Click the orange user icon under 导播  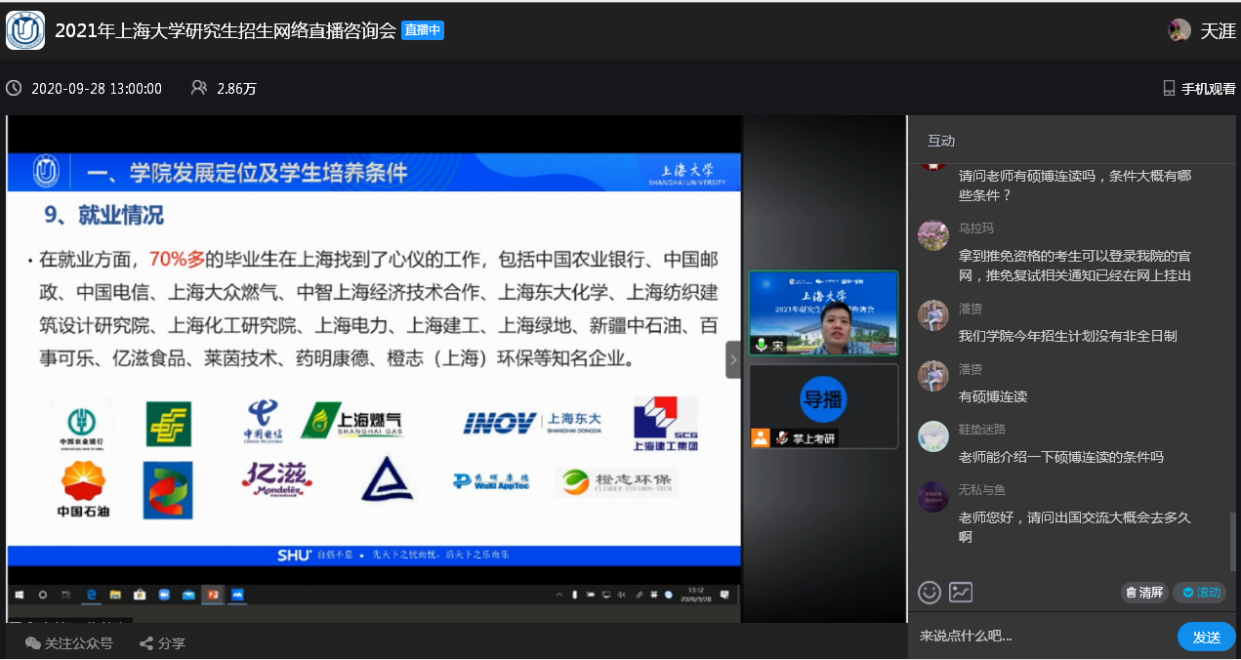click(x=760, y=437)
